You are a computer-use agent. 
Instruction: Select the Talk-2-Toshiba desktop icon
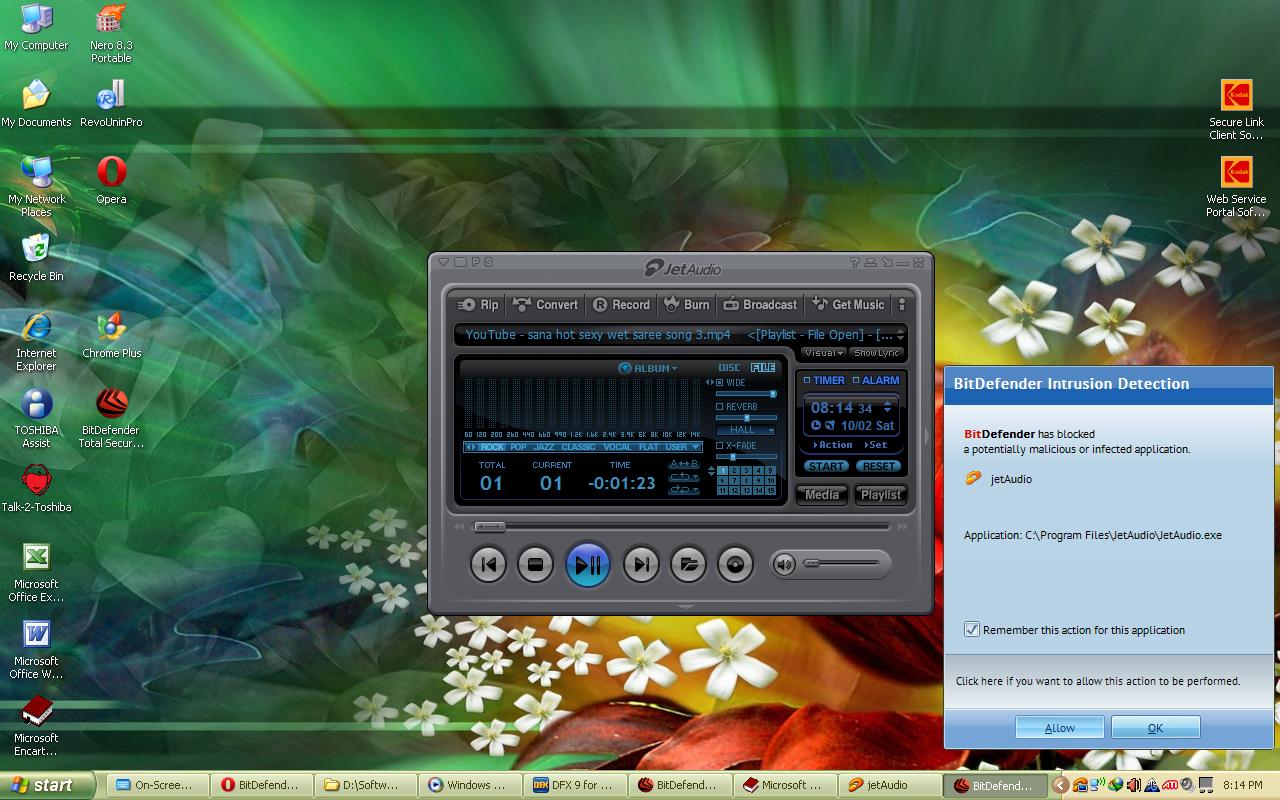36,488
